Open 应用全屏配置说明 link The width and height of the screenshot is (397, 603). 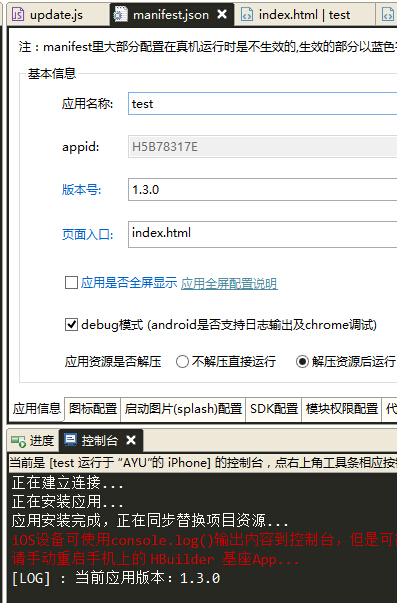pos(229,283)
